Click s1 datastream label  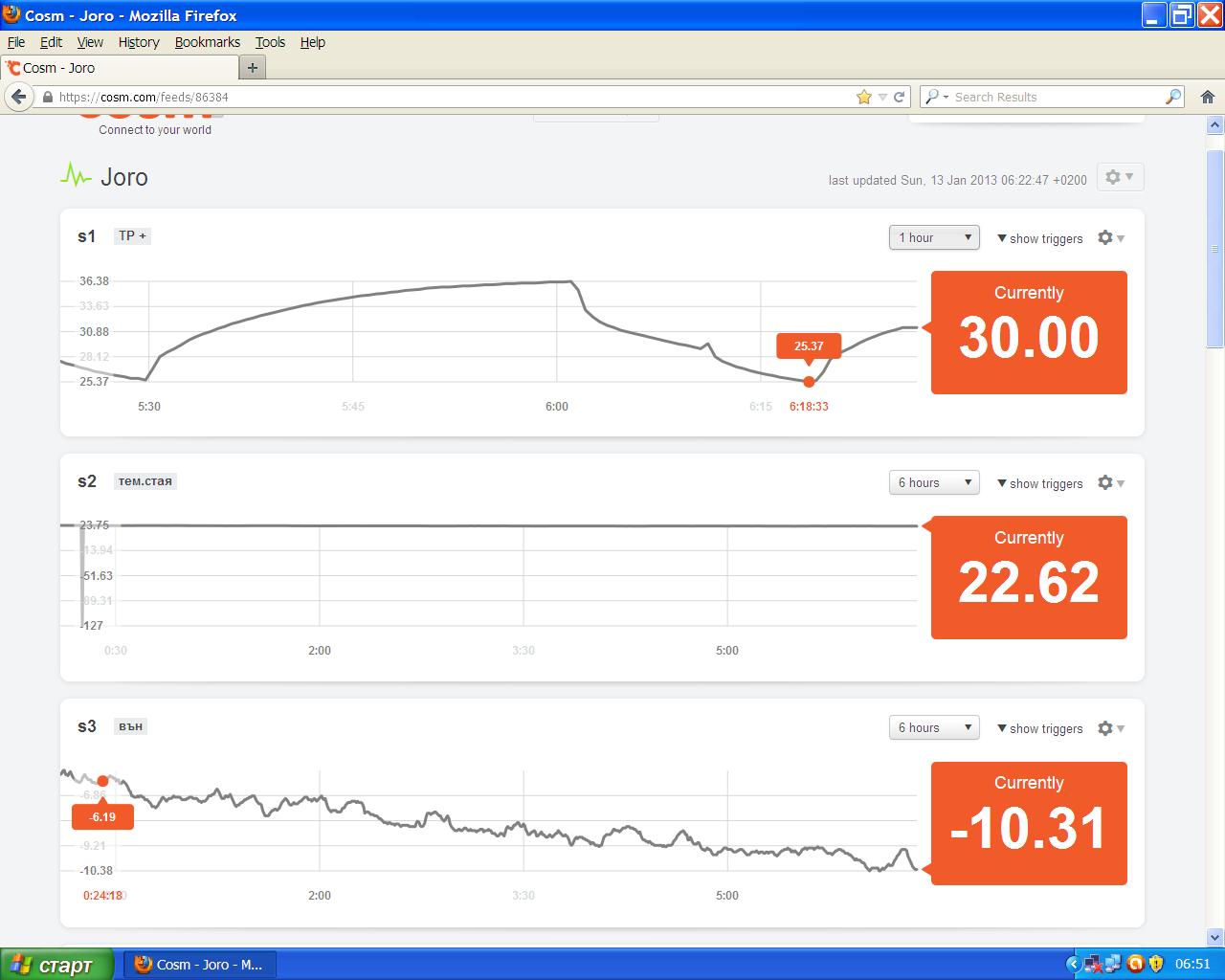86,236
